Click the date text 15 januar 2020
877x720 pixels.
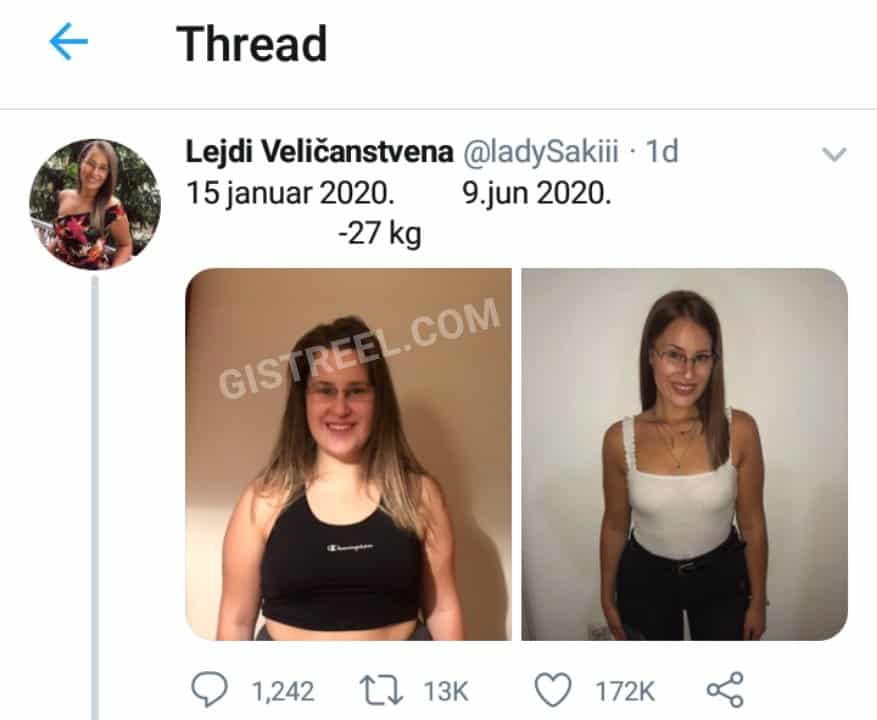click(290, 194)
